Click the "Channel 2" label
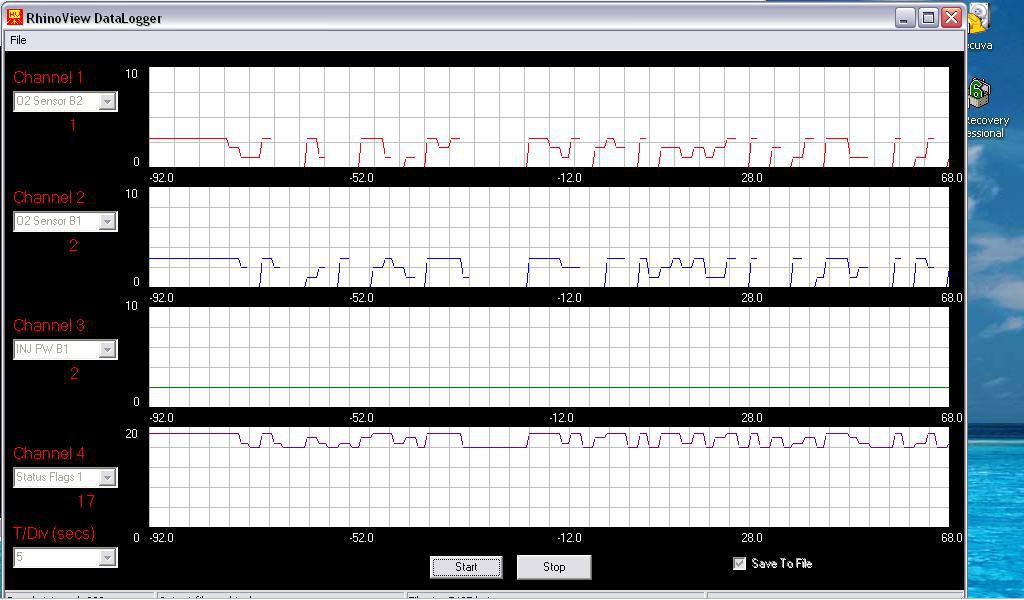Image resolution: width=1024 pixels, height=600 pixels. point(49,198)
